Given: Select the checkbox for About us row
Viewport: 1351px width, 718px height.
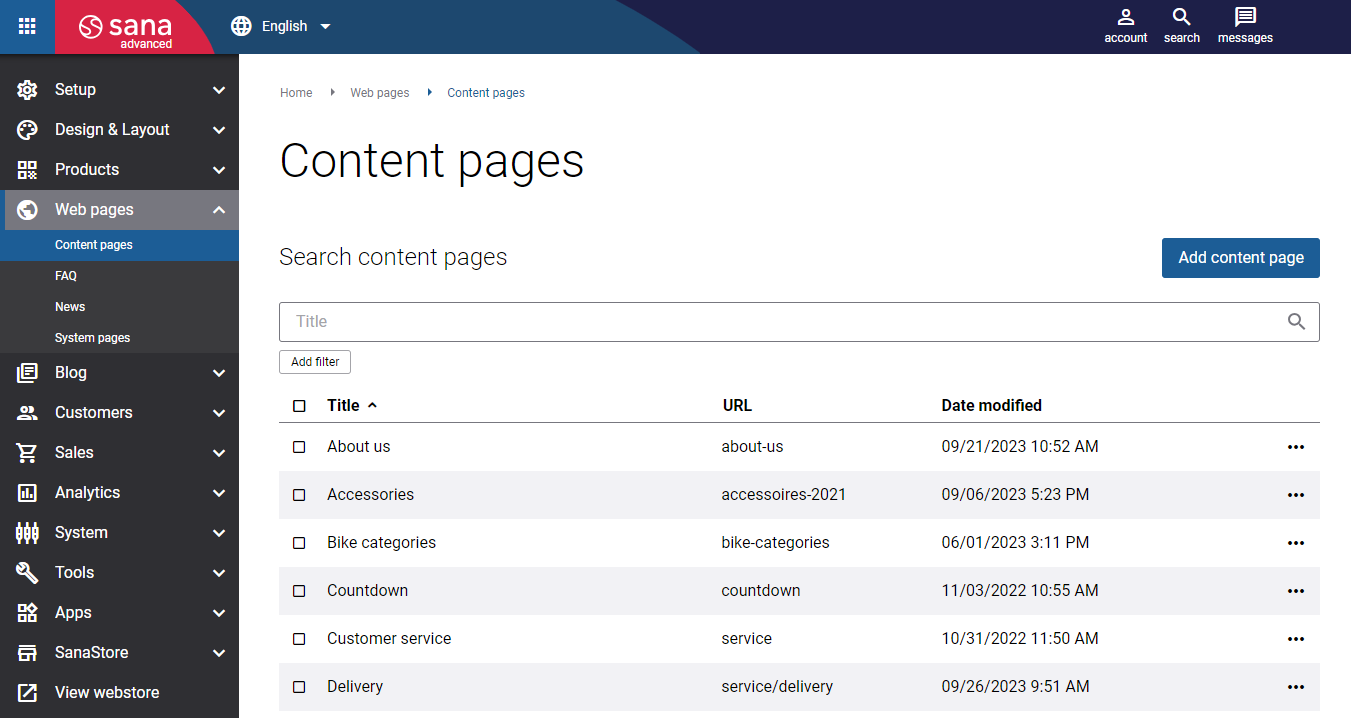Looking at the screenshot, I should [299, 447].
